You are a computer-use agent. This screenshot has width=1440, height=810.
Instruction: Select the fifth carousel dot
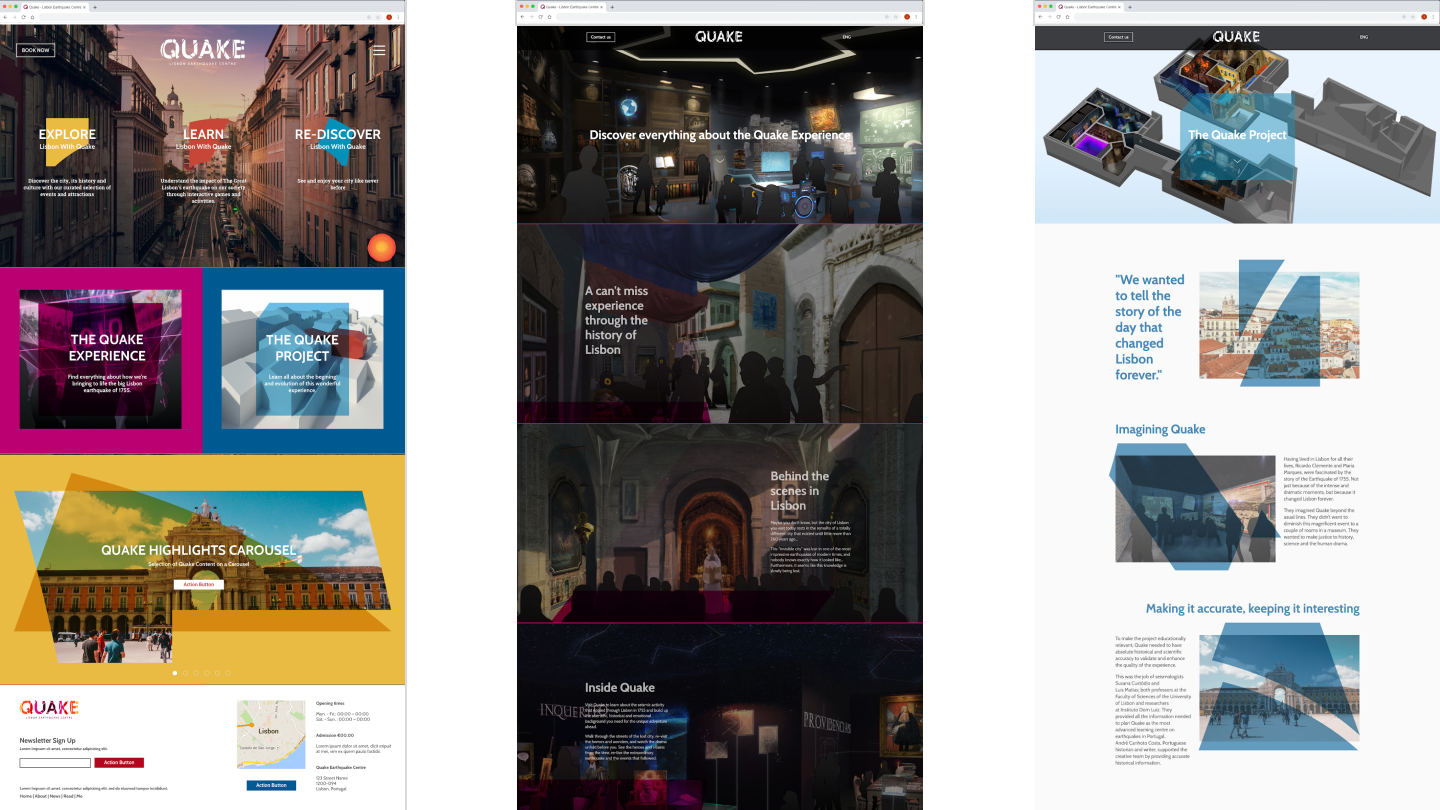click(x=217, y=673)
